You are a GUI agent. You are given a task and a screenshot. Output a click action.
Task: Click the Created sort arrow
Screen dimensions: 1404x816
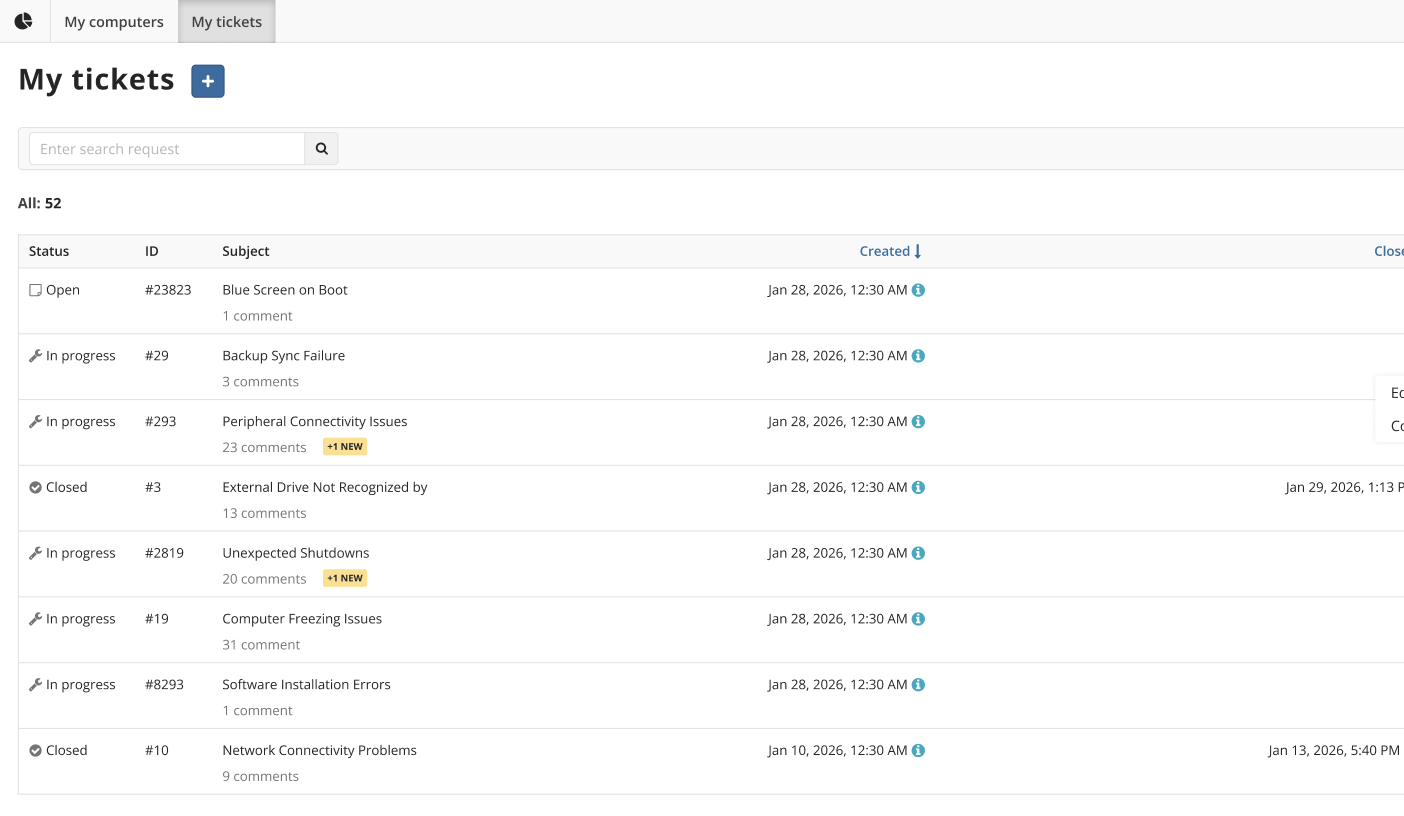918,251
